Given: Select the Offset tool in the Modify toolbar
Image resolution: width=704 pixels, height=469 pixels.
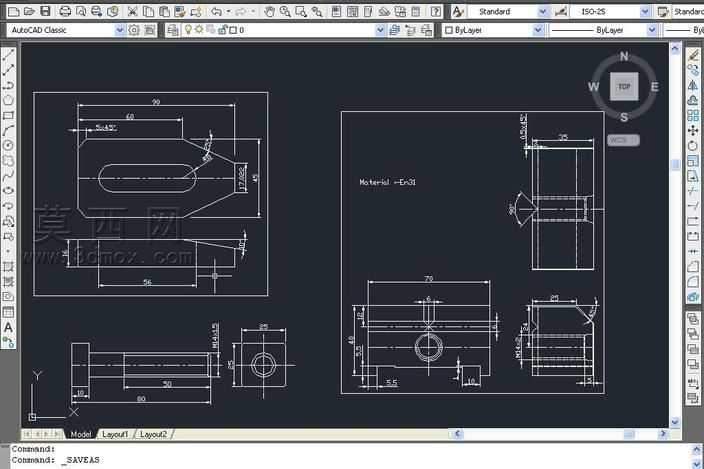Looking at the screenshot, I should pyautogui.click(x=693, y=100).
